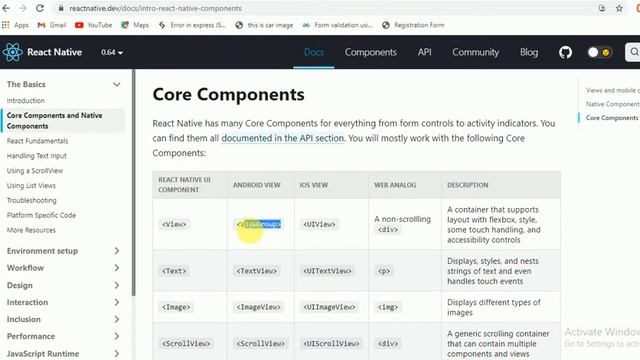Open the Maps bookmark
The height and width of the screenshot is (360, 640).
point(135,25)
